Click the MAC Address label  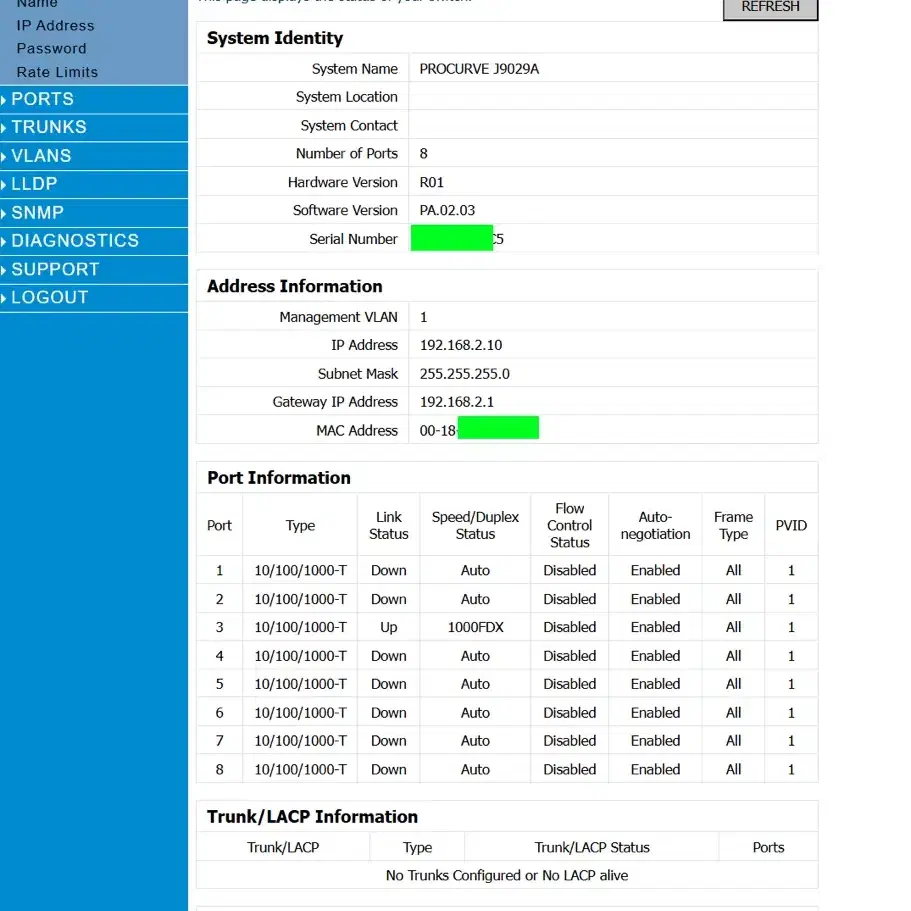(357, 431)
